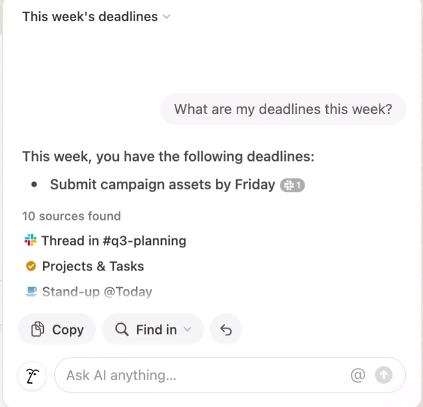Click the magnifier icon on Find in

click(122, 329)
